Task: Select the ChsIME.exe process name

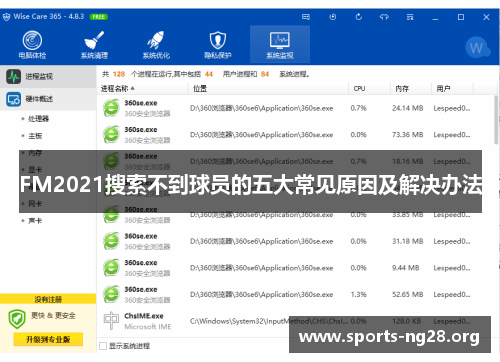Action: [x=144, y=316]
